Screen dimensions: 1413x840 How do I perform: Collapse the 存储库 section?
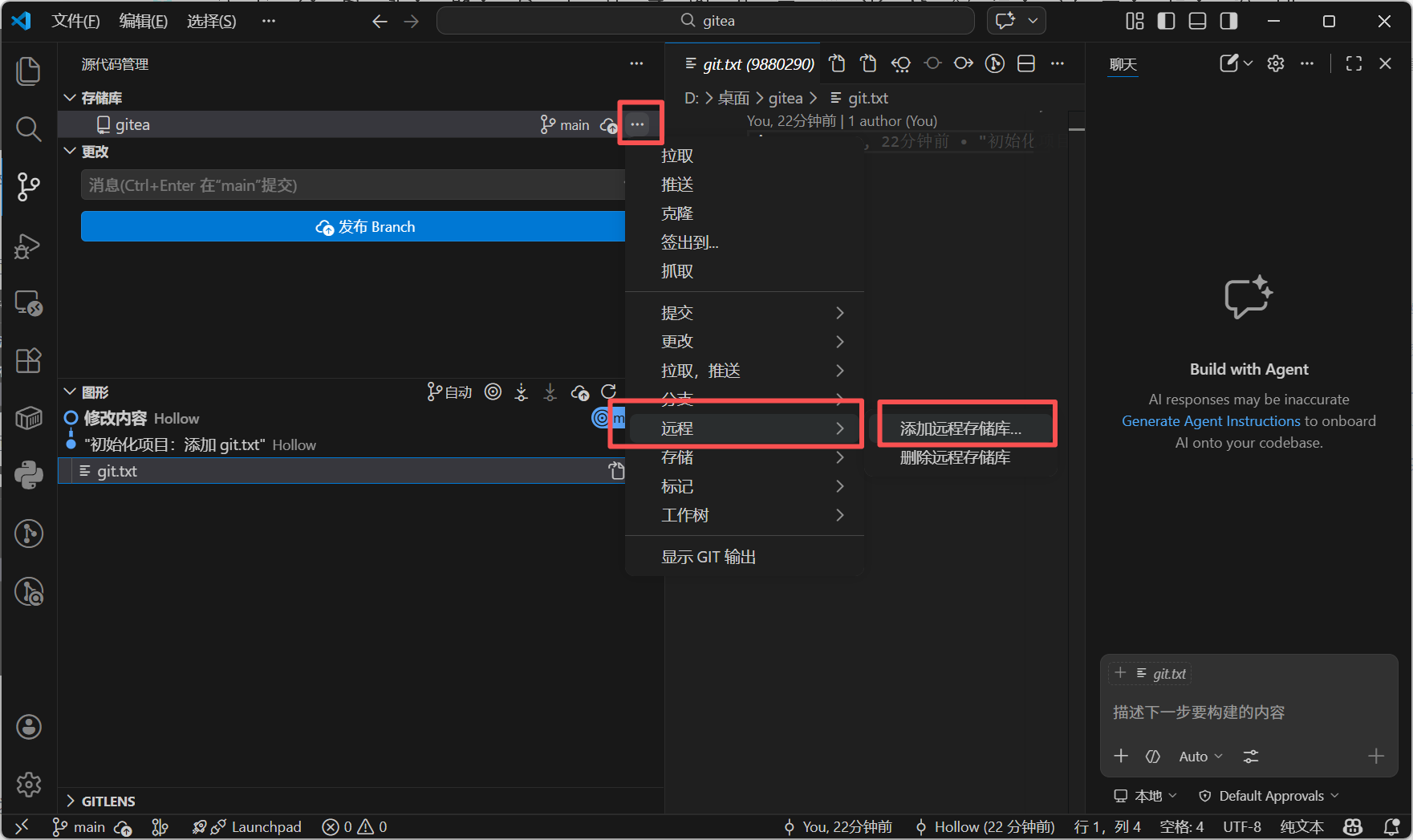(71, 98)
